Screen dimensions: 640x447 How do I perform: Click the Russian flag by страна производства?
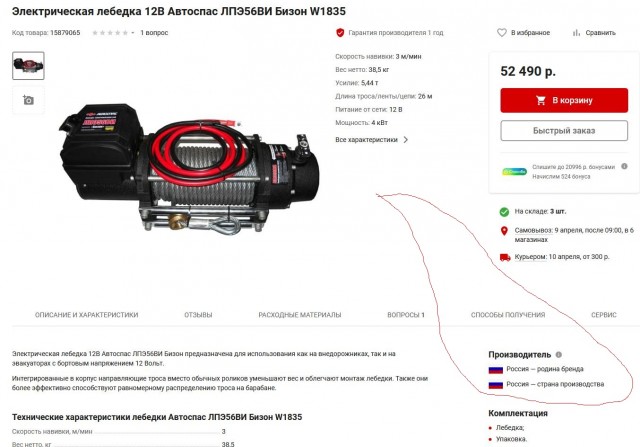pyautogui.click(x=496, y=385)
